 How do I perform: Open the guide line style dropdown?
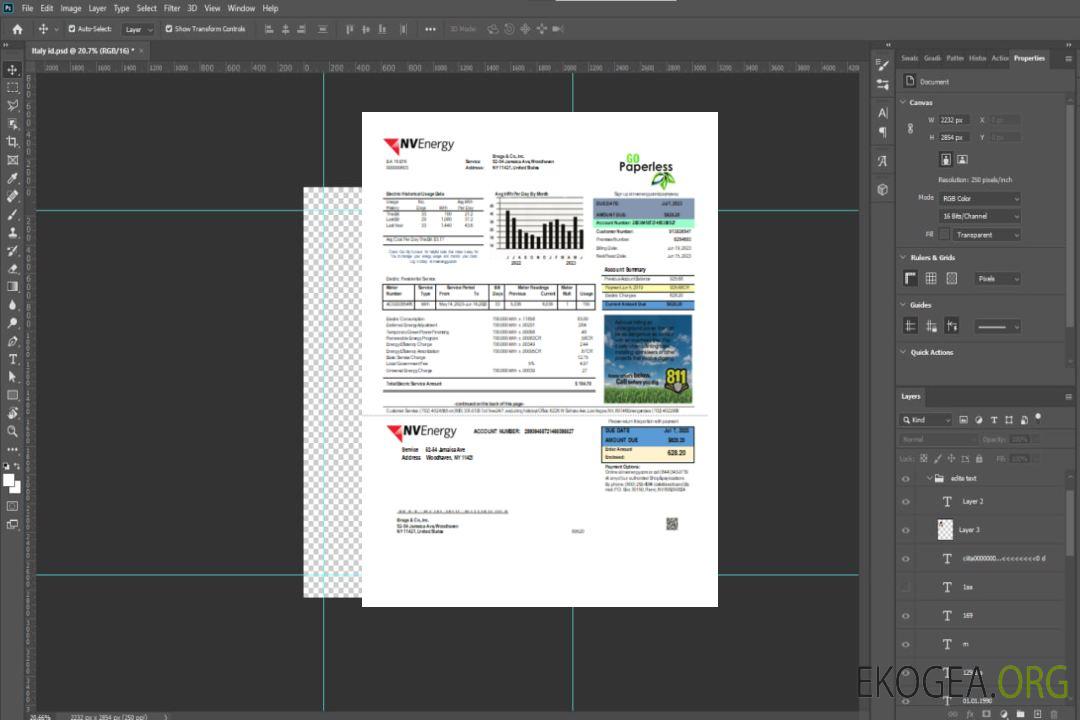[x=997, y=327]
